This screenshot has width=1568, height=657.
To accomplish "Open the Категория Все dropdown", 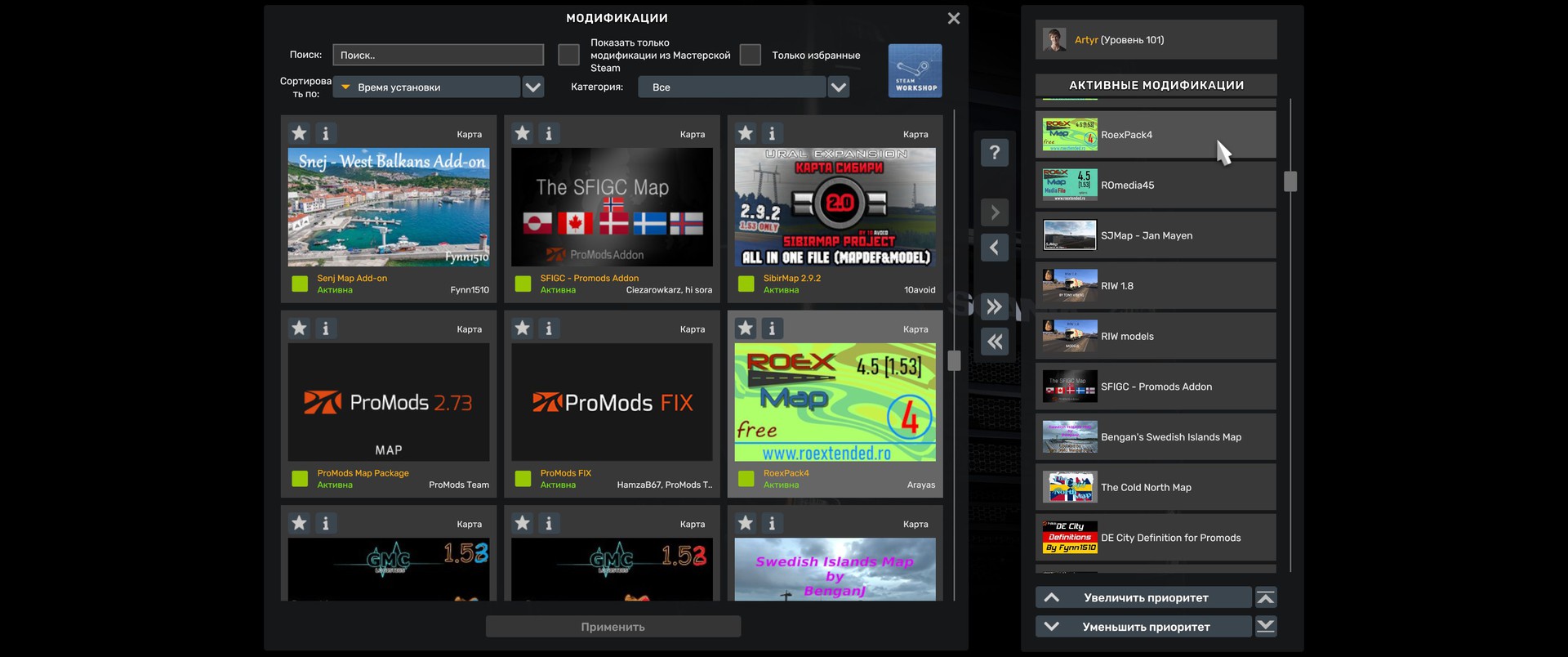I will (732, 87).
